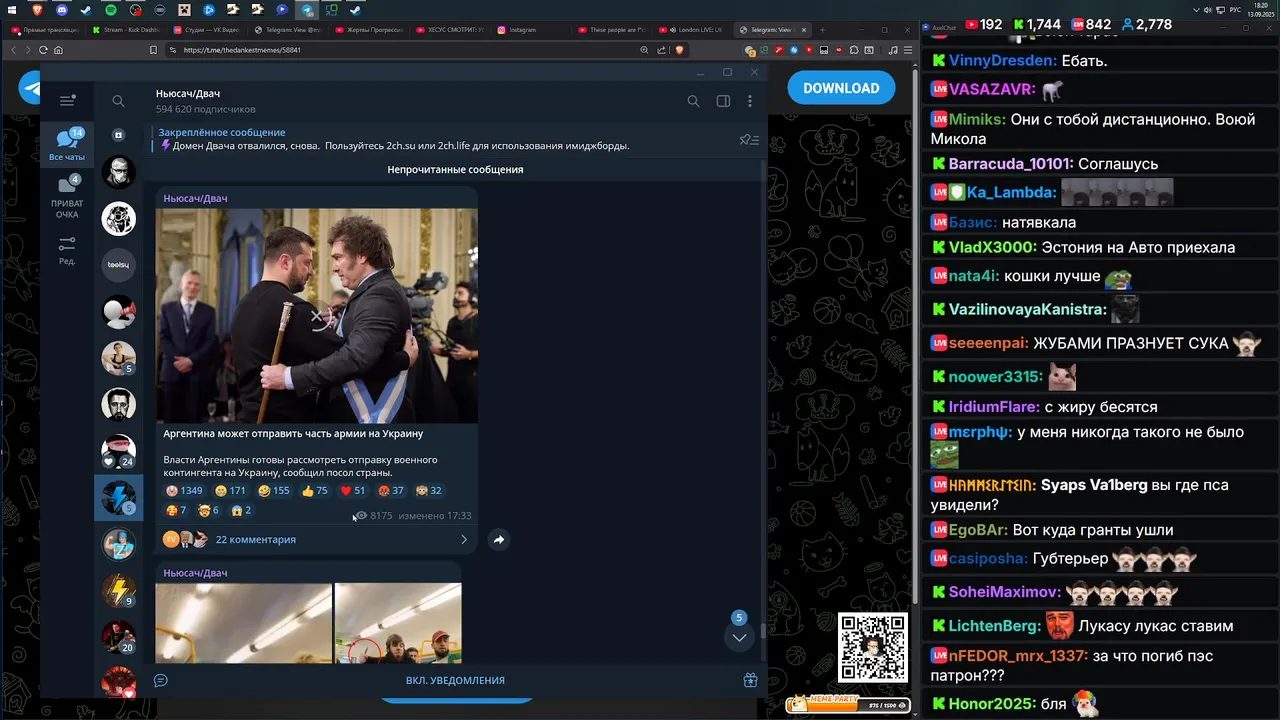Select the lightning chat with badge 9
Viewport: 1280px width, 720px height.
(118, 590)
